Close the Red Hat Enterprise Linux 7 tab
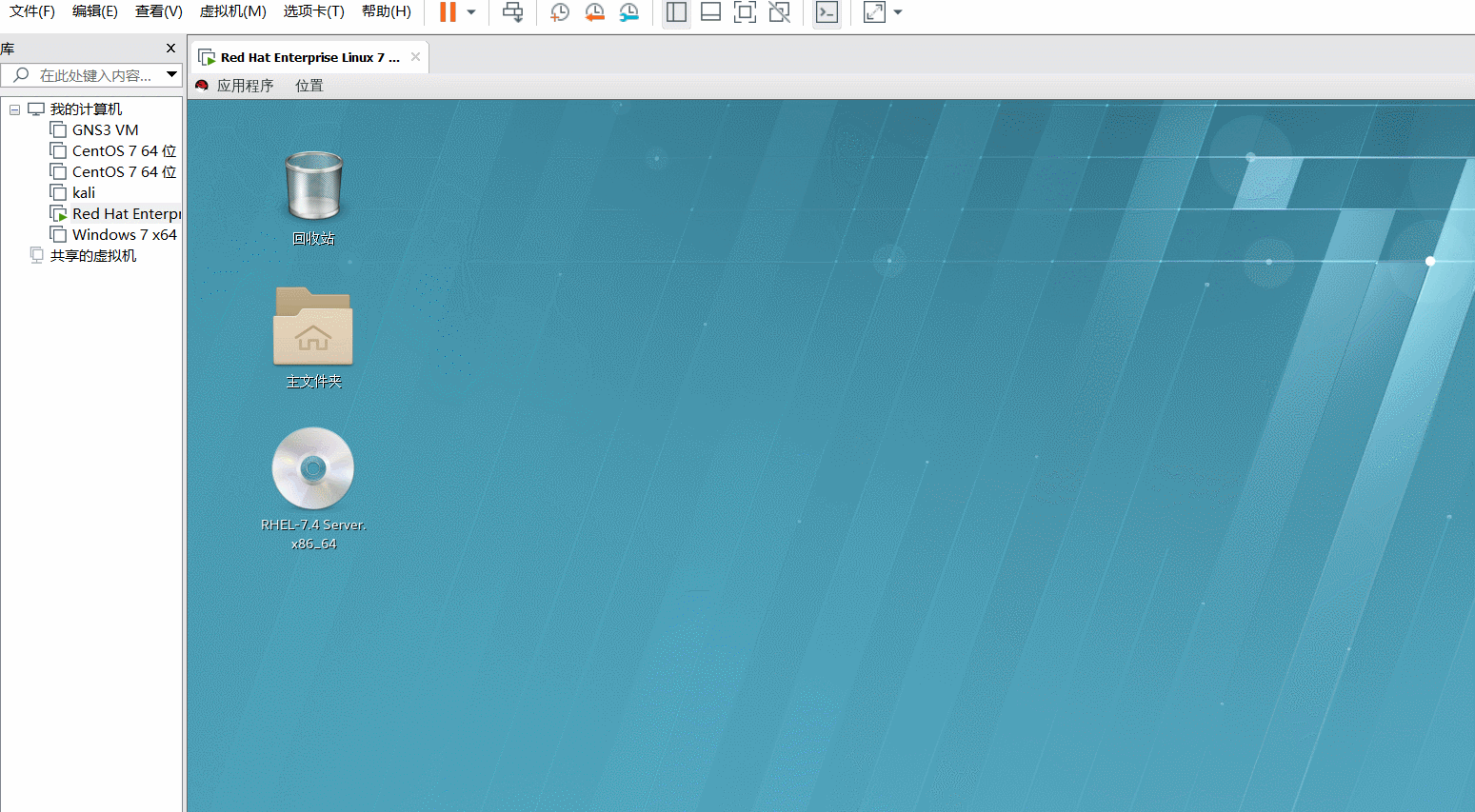1475x812 pixels. [x=415, y=57]
